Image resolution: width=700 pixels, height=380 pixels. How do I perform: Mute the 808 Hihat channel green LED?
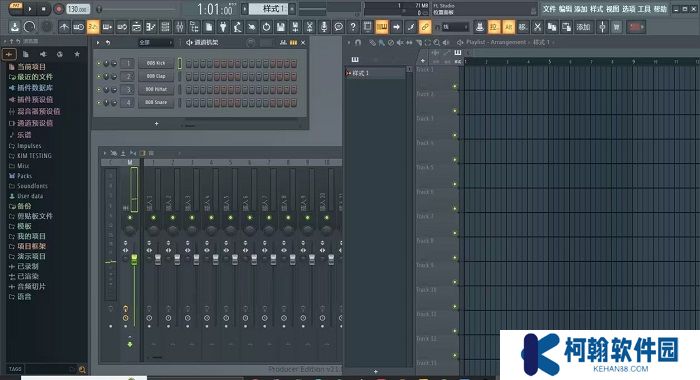pos(99,89)
